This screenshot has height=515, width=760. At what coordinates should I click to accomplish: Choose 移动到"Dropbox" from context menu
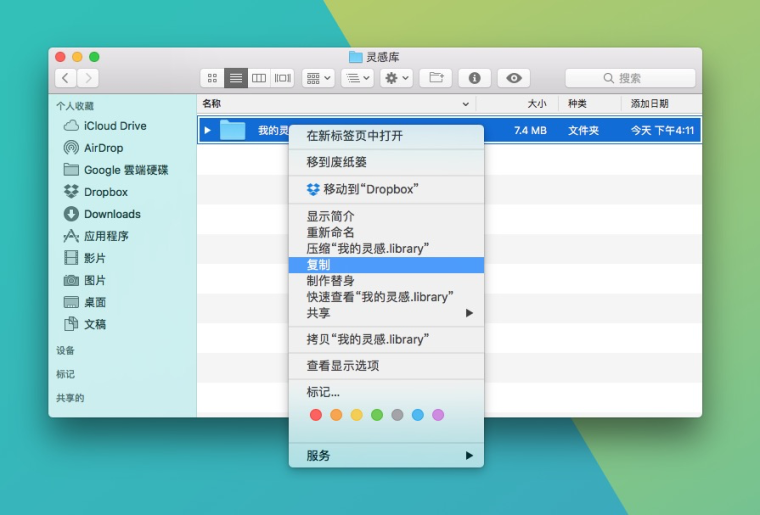[386, 189]
